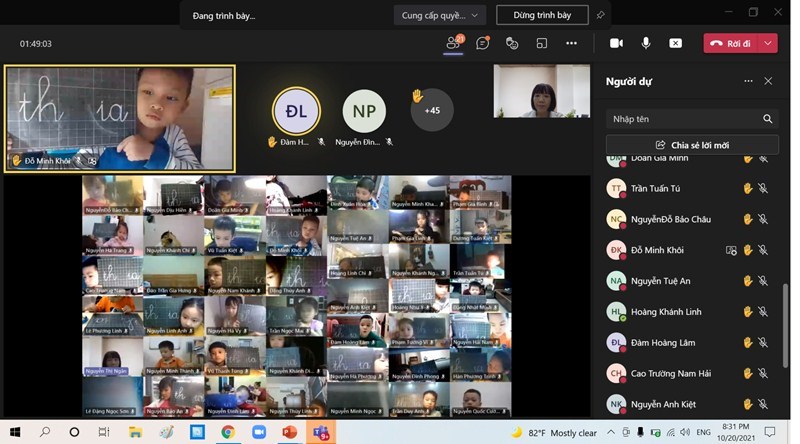Open Google Chrome from the taskbar
The height and width of the screenshot is (444, 800).
click(x=228, y=432)
